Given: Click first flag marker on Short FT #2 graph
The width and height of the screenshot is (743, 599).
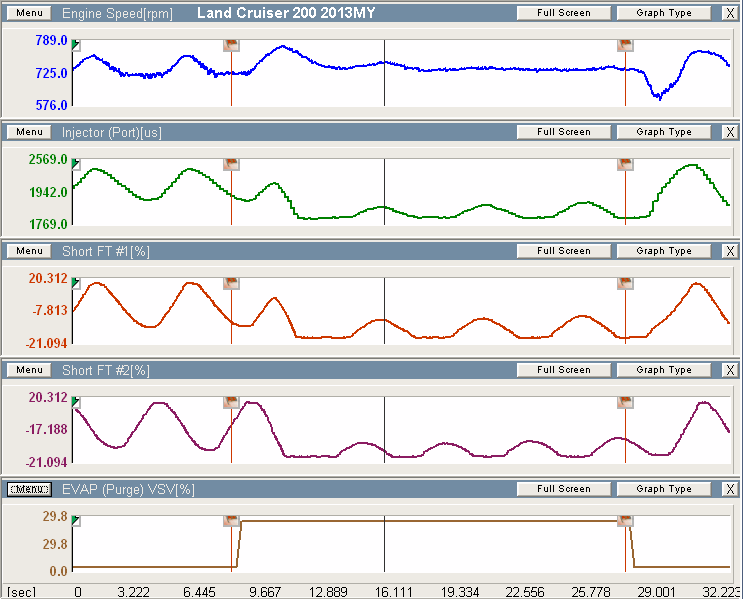Looking at the screenshot, I should tap(231, 402).
